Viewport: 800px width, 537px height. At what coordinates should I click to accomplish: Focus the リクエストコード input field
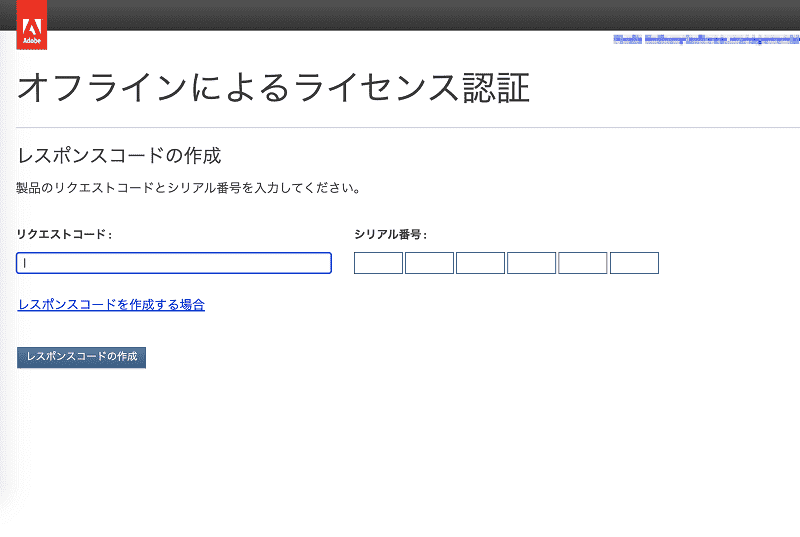point(174,263)
